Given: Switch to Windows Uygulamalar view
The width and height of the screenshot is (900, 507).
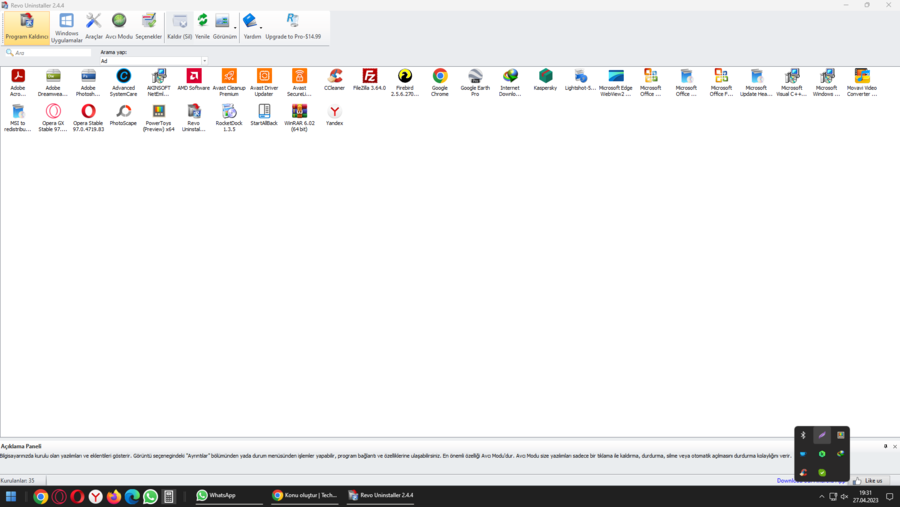Looking at the screenshot, I should 67,28.
